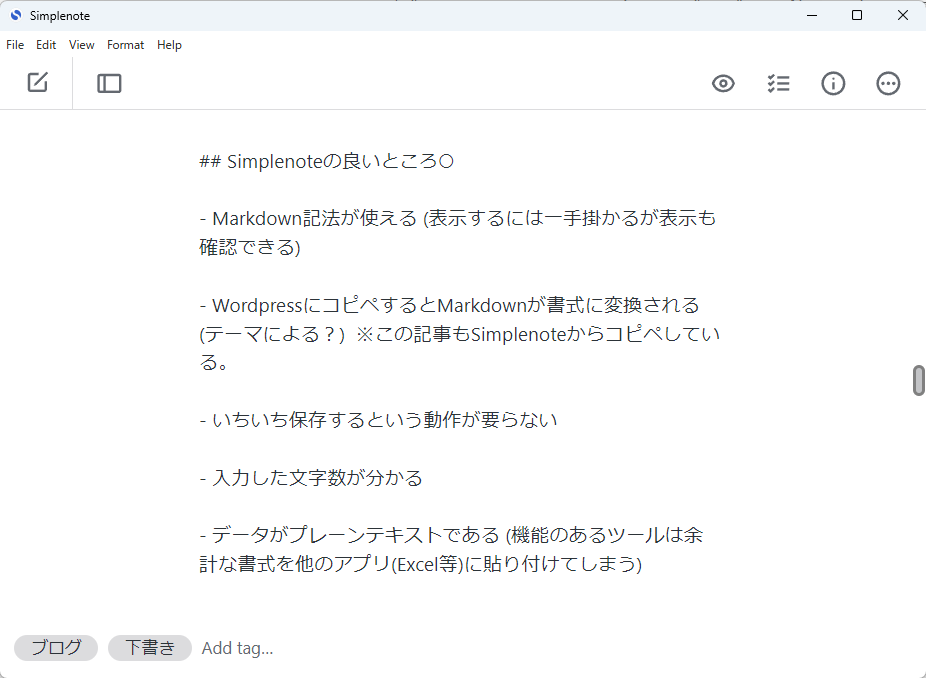Image resolution: width=926 pixels, height=678 pixels.
Task: Click the Add tag input field
Action: pos(237,648)
